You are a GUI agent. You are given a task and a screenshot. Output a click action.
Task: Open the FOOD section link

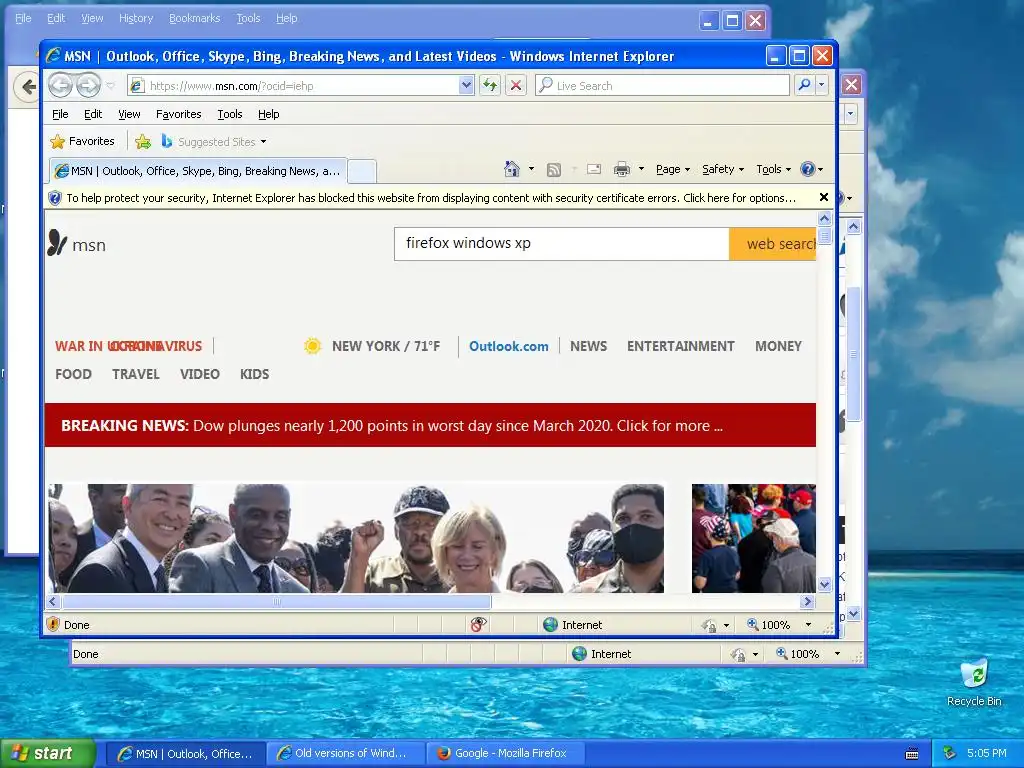point(73,374)
